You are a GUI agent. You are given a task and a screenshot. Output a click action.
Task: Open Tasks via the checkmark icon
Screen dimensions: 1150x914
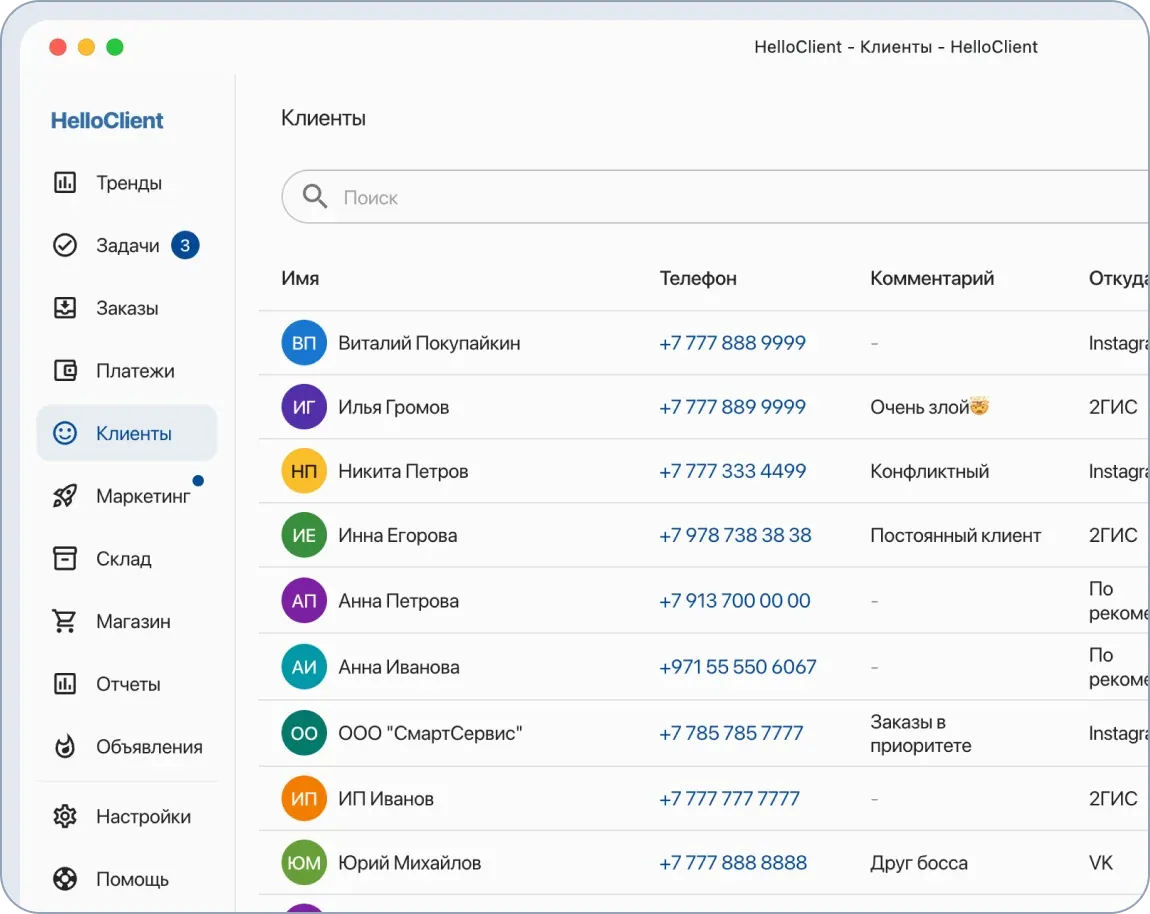[65, 246]
